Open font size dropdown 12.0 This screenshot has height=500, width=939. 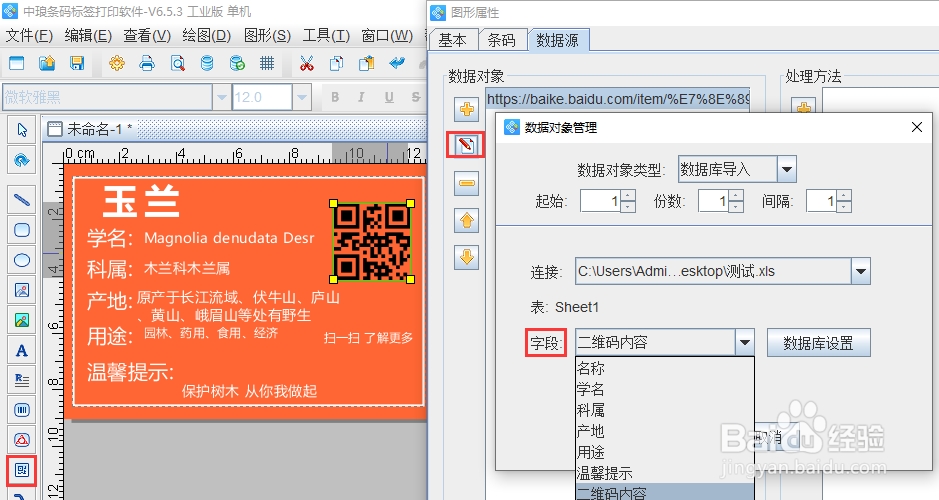(302, 97)
